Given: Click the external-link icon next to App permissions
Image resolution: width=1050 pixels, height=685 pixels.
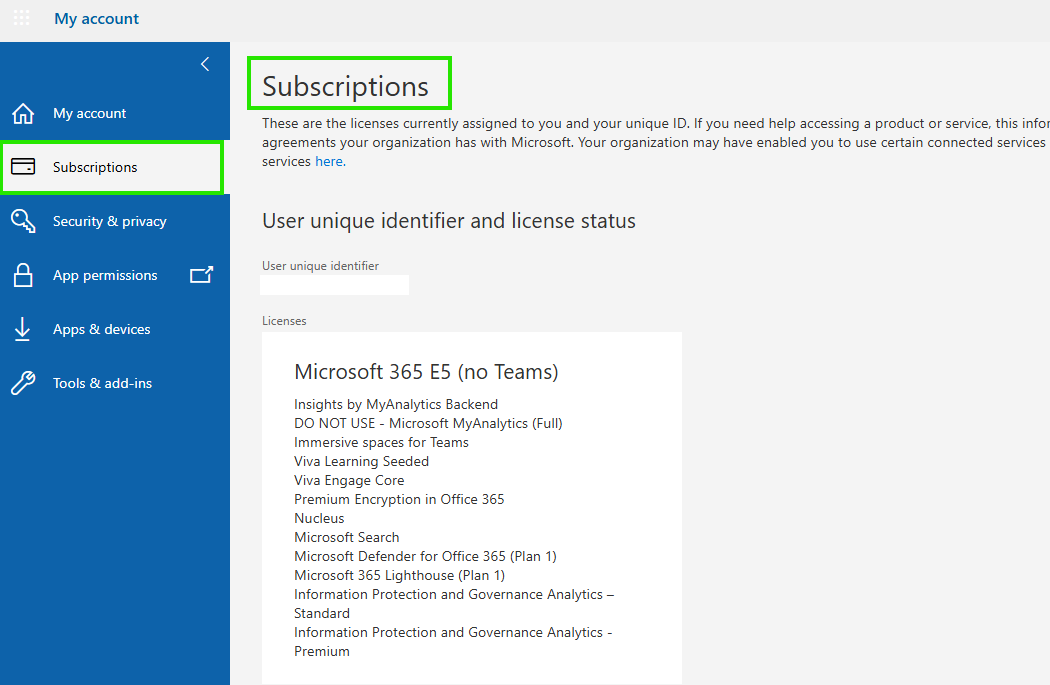Looking at the screenshot, I should point(202,275).
